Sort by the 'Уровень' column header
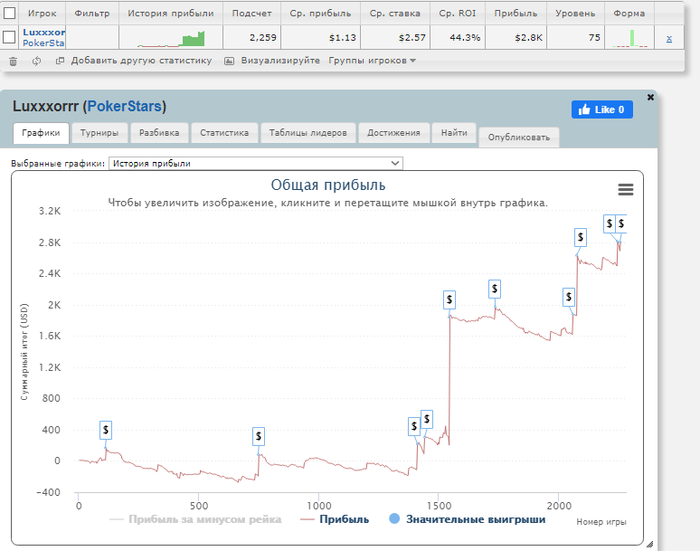The height and width of the screenshot is (551, 700). point(575,13)
